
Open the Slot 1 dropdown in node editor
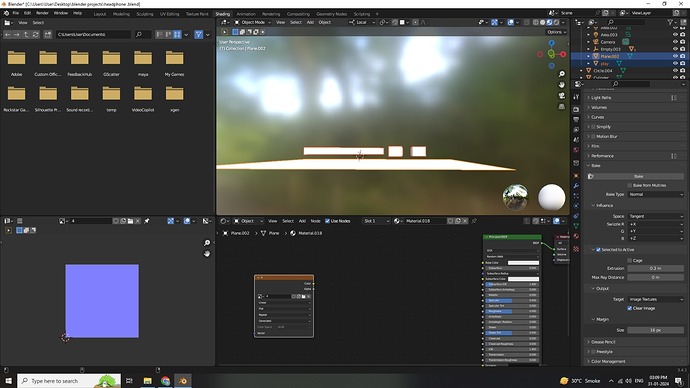tap(376, 221)
